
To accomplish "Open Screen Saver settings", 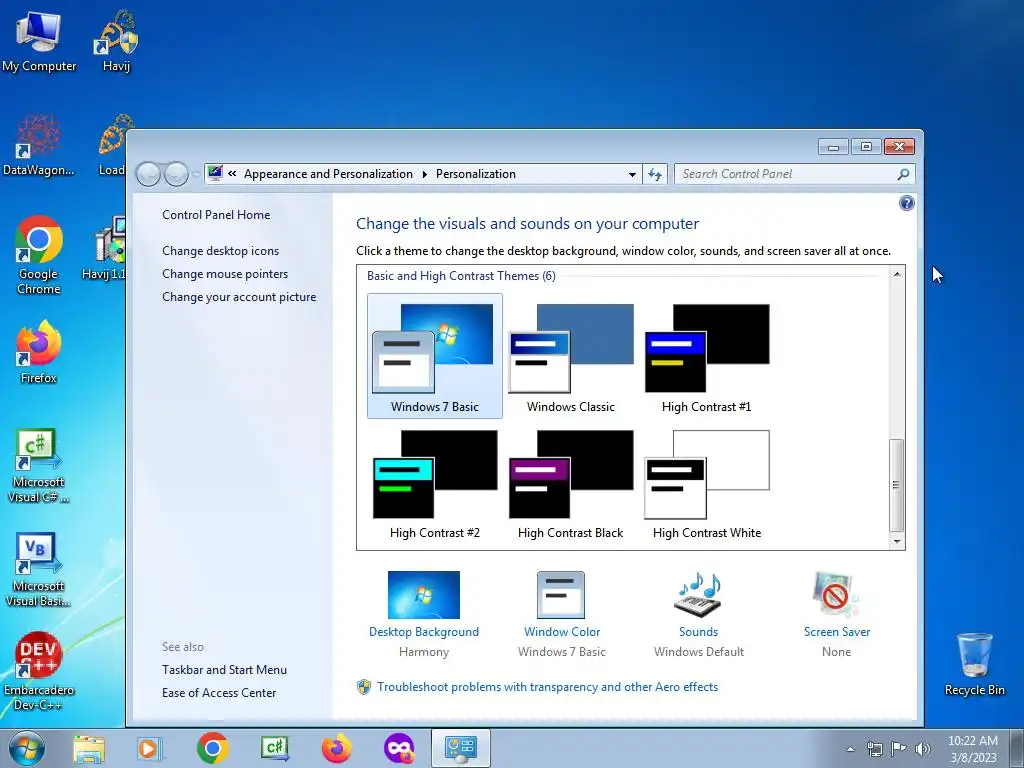I will 837,614.
